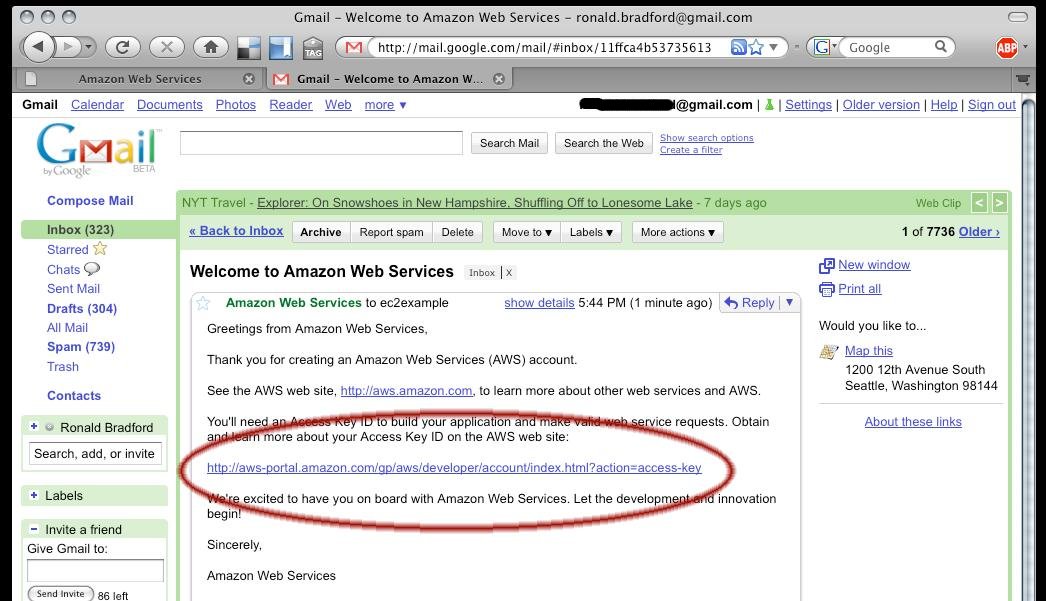This screenshot has width=1046, height=601.
Task: Reload the page with the refresh icon
Action: [123, 47]
